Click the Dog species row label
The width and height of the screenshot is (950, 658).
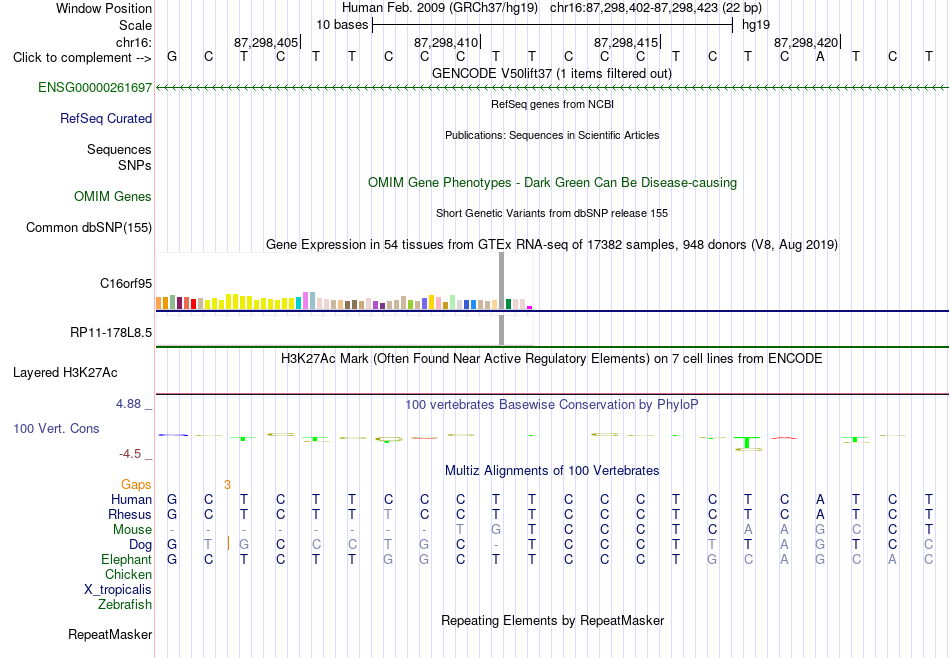pyautogui.click(x=141, y=545)
